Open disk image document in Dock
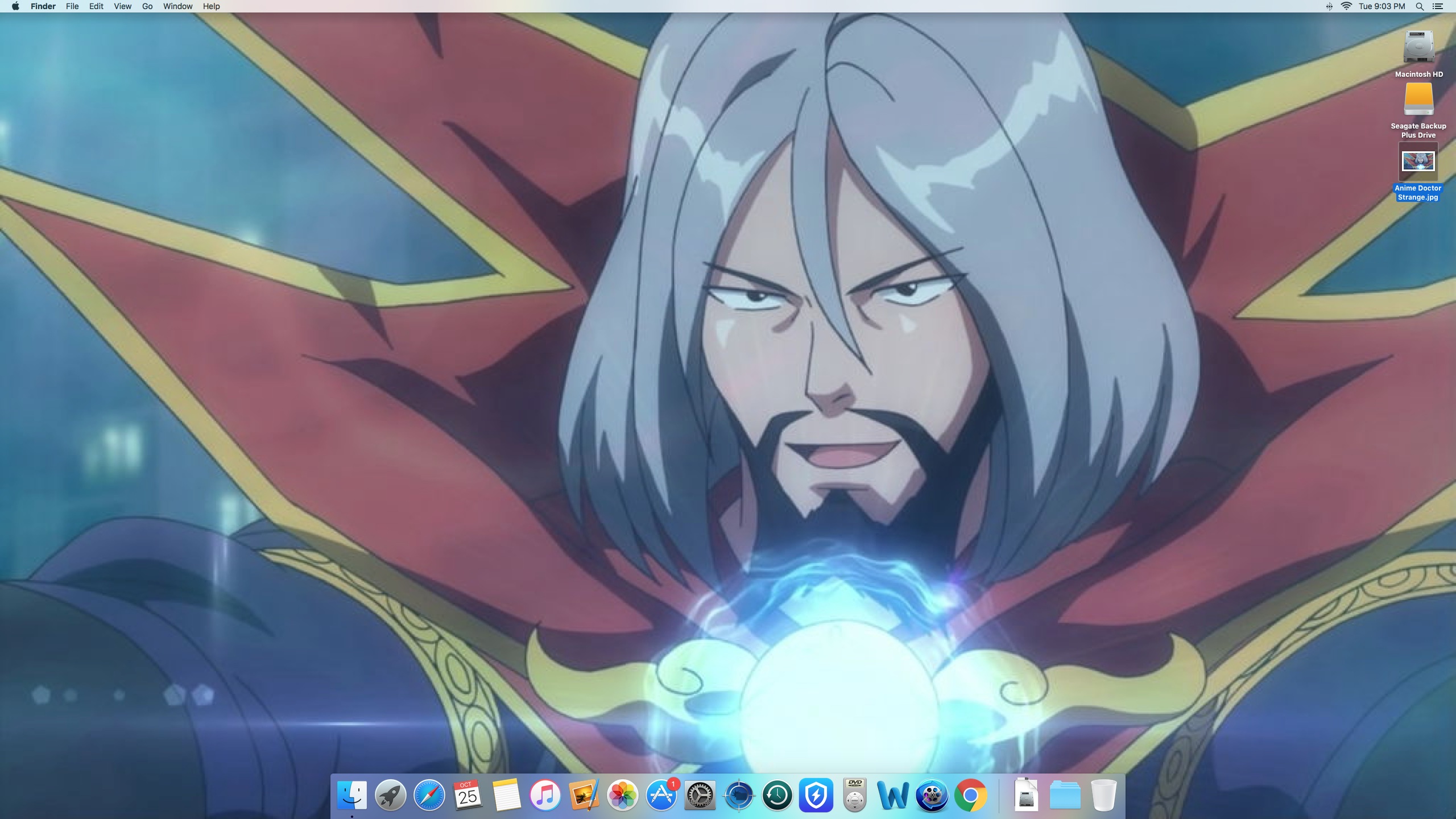The height and width of the screenshot is (819, 1456). click(x=1026, y=795)
